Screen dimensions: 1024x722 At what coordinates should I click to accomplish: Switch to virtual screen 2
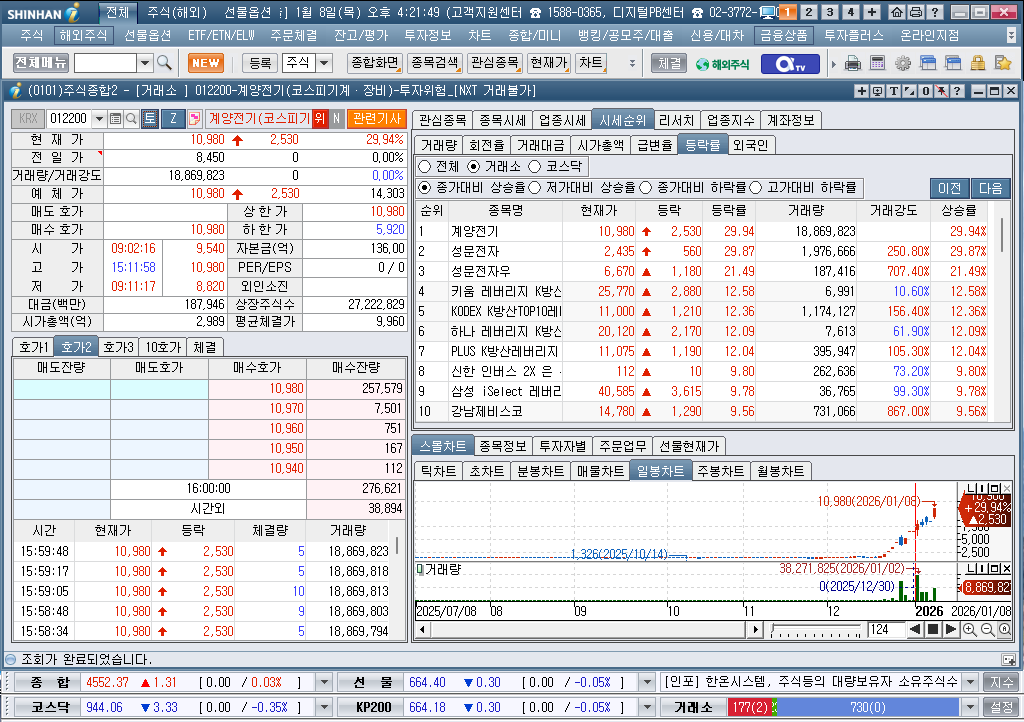[808, 12]
